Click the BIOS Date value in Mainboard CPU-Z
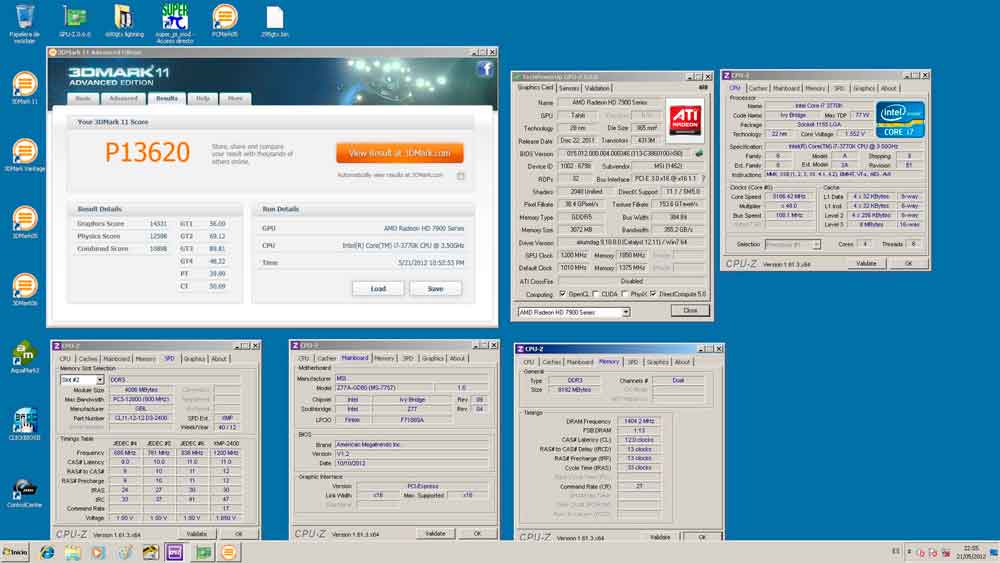This screenshot has width=1000, height=563. (411, 463)
